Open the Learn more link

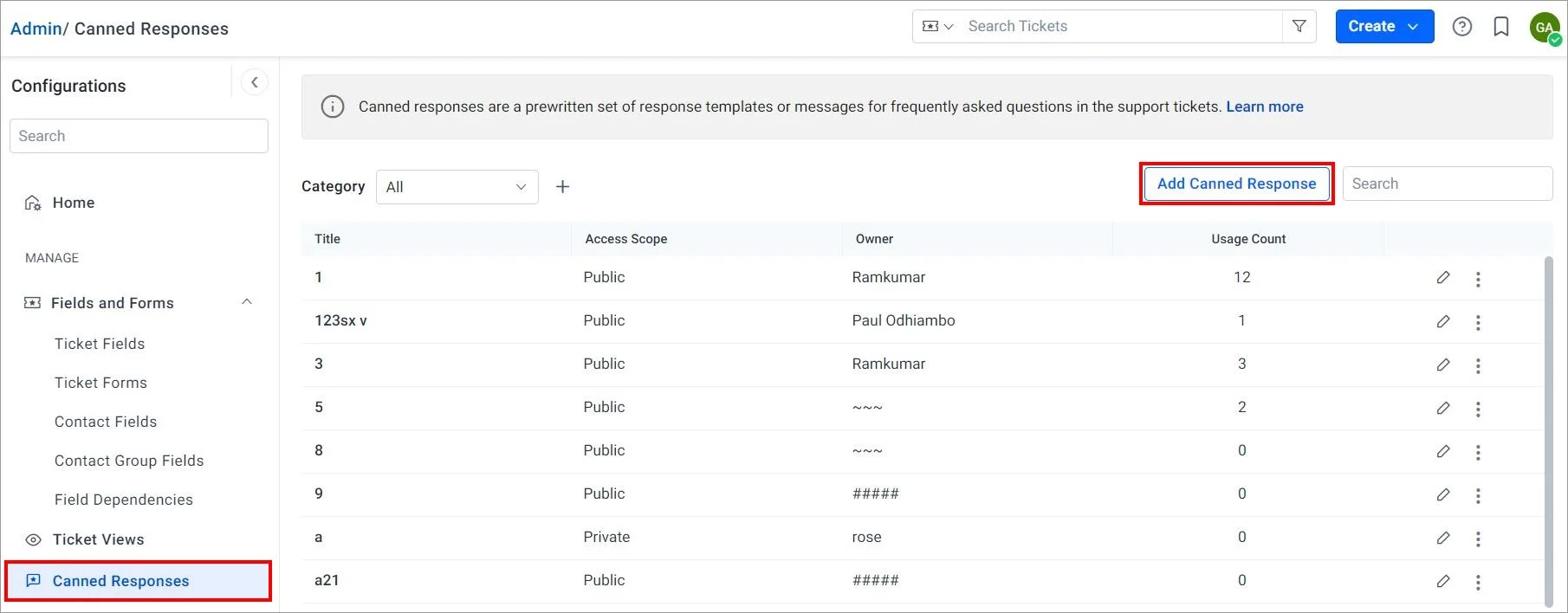coord(1264,106)
